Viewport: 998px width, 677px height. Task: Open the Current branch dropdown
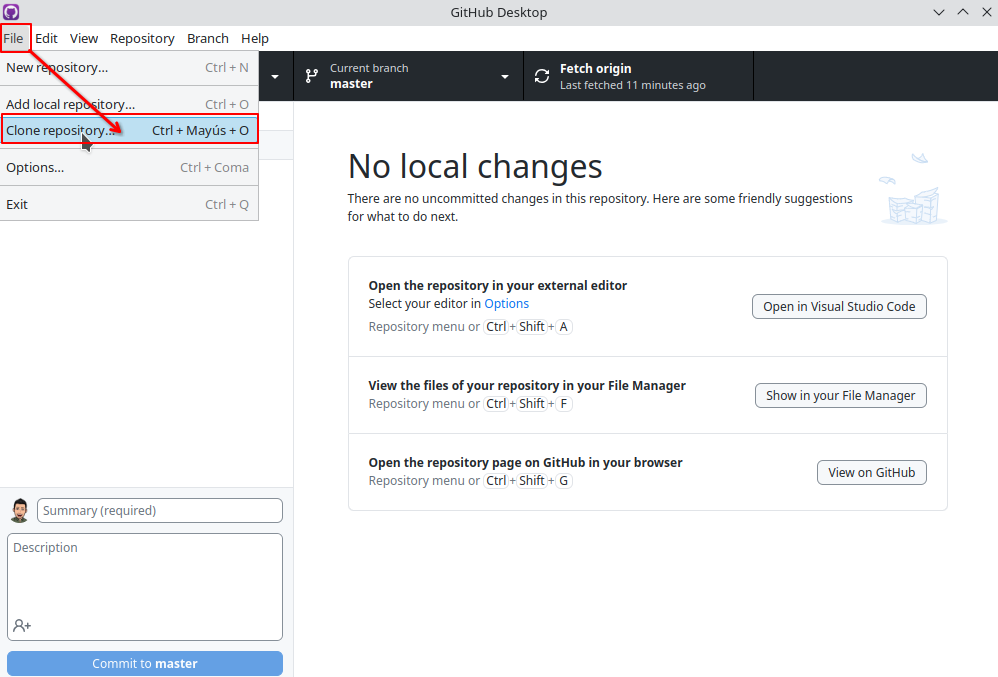[505, 75]
